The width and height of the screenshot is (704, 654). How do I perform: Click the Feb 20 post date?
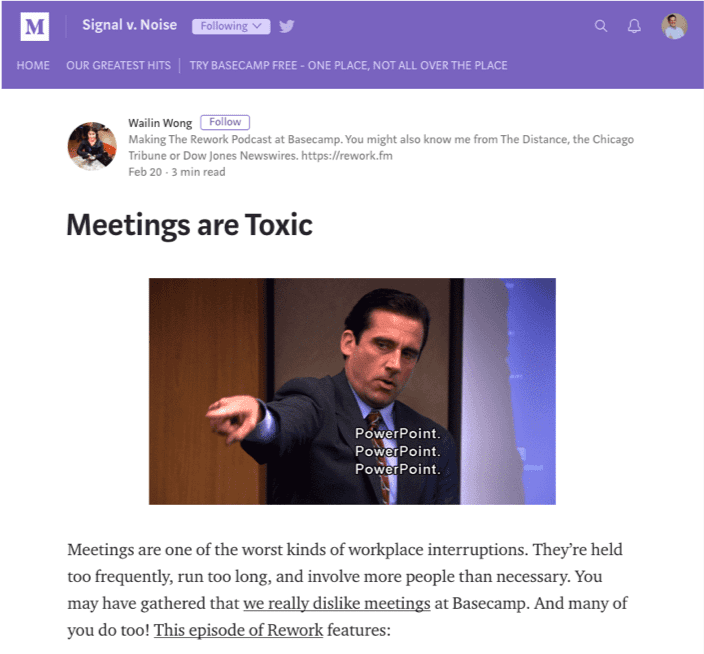(x=145, y=172)
